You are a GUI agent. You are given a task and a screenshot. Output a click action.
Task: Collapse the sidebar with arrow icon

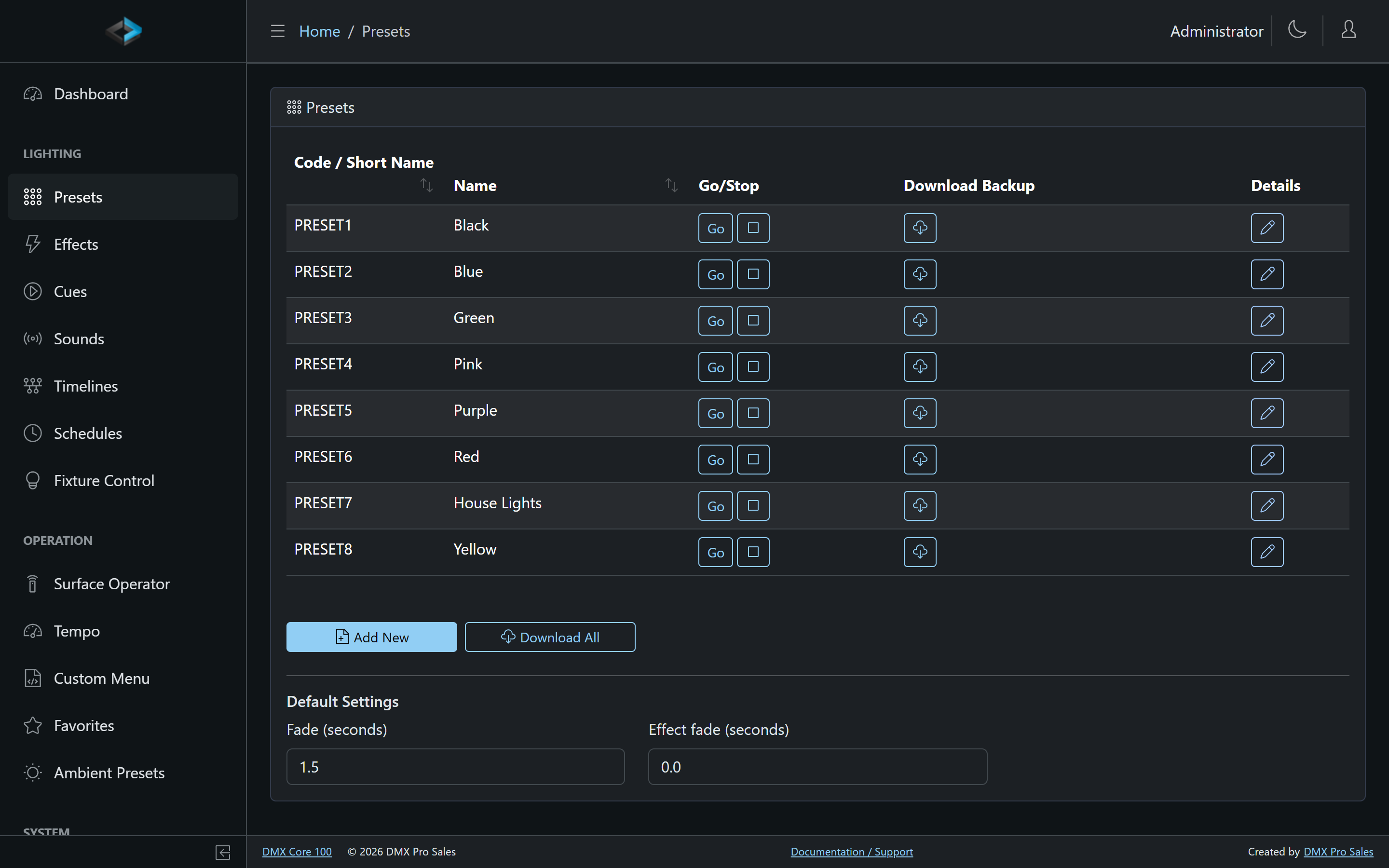223,852
